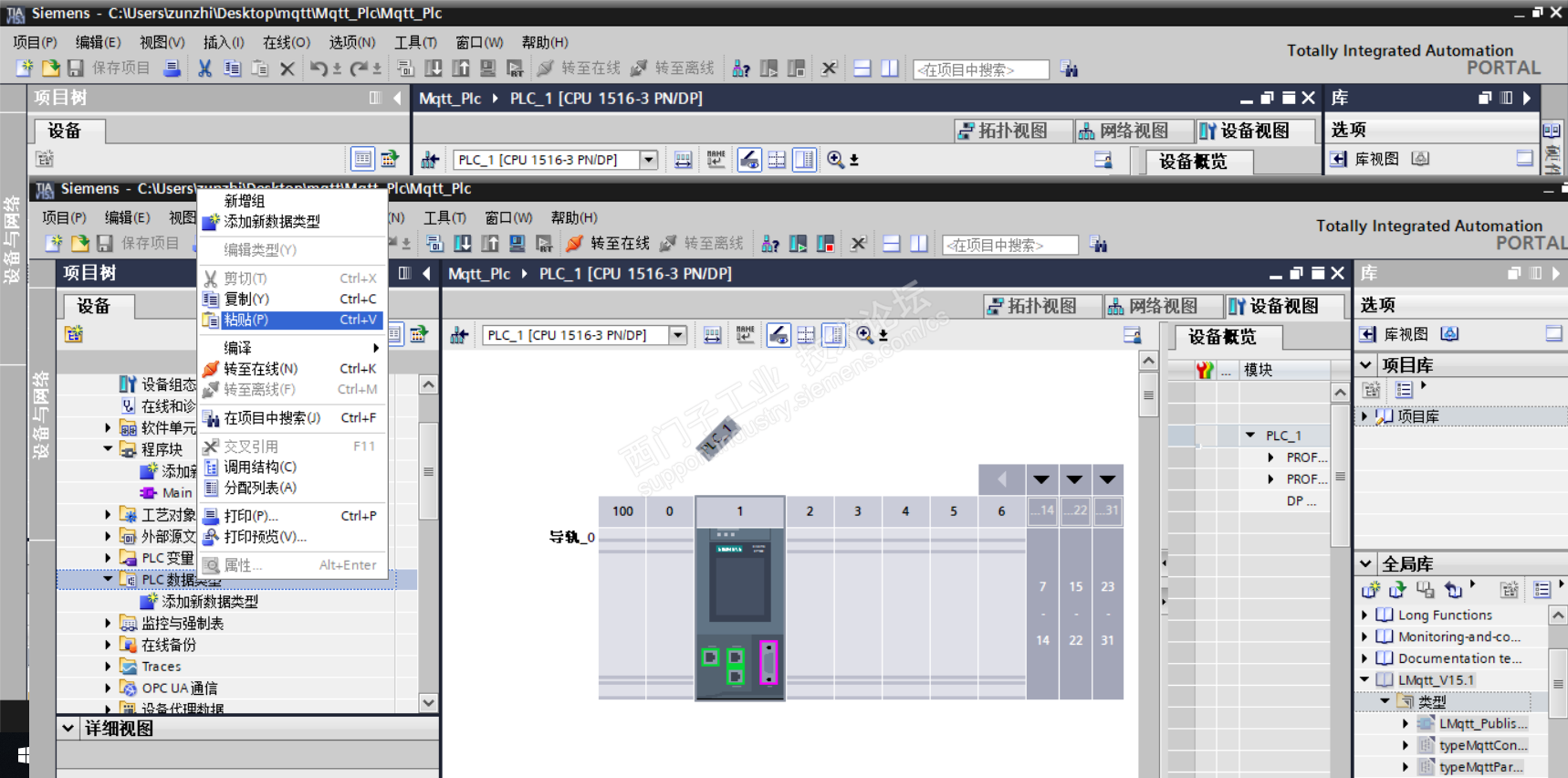Click 保存项目 in the front window toolbar
Screen dimensions: 1568x778
pyautogui.click(x=138, y=244)
